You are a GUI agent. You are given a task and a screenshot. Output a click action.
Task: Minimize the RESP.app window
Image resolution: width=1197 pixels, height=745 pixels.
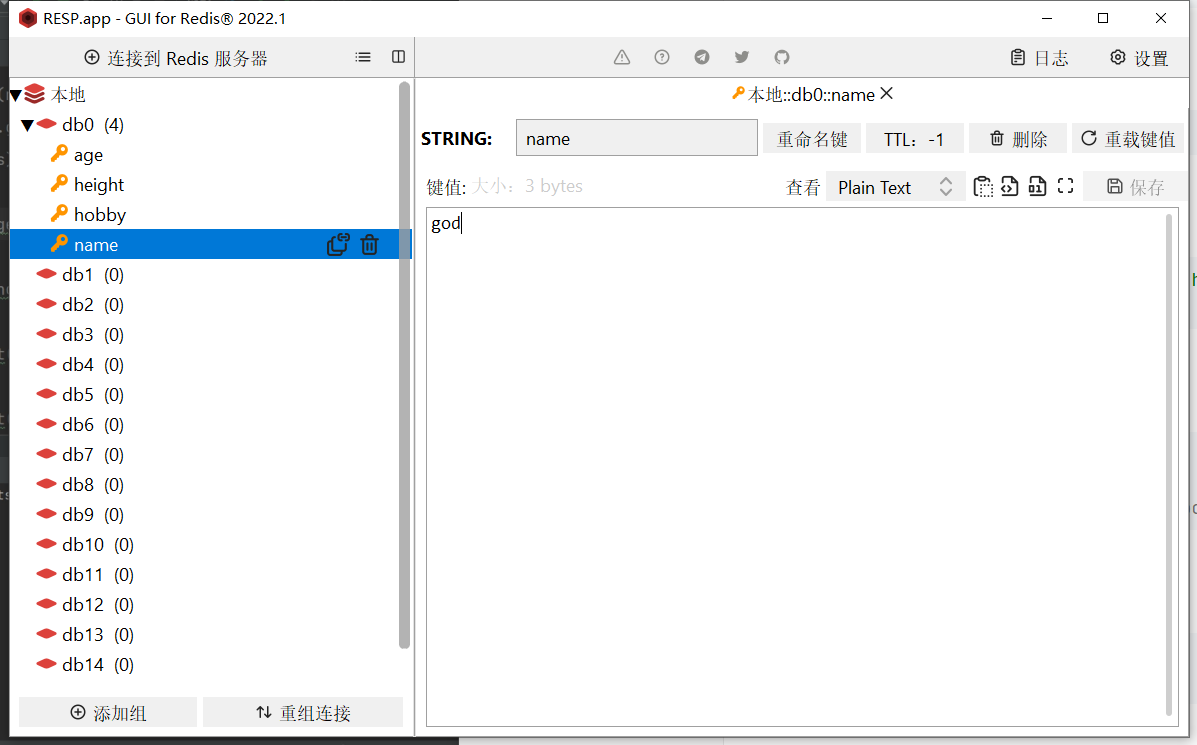[x=1047, y=18]
